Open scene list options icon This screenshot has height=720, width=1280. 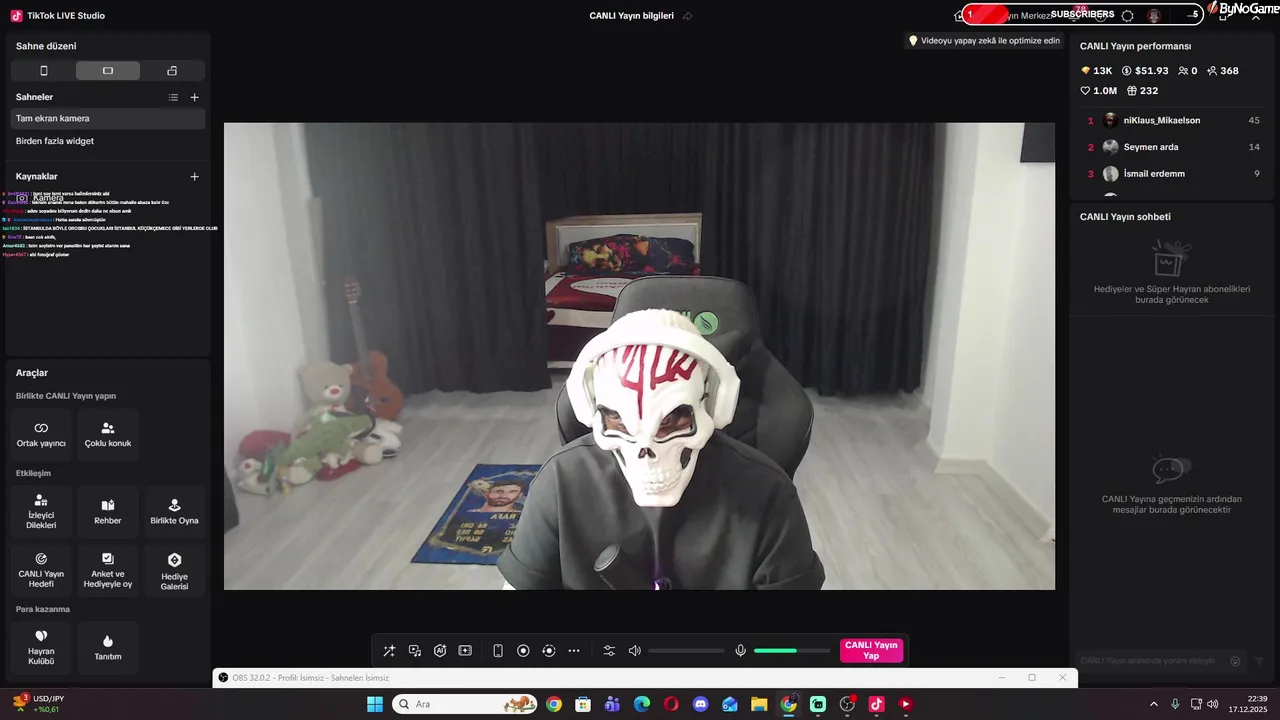[x=173, y=97]
